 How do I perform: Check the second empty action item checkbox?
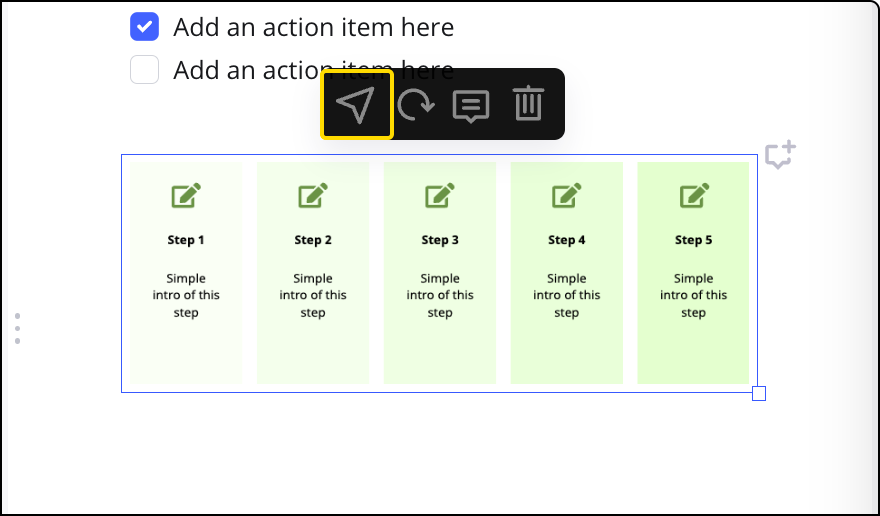pos(145,70)
